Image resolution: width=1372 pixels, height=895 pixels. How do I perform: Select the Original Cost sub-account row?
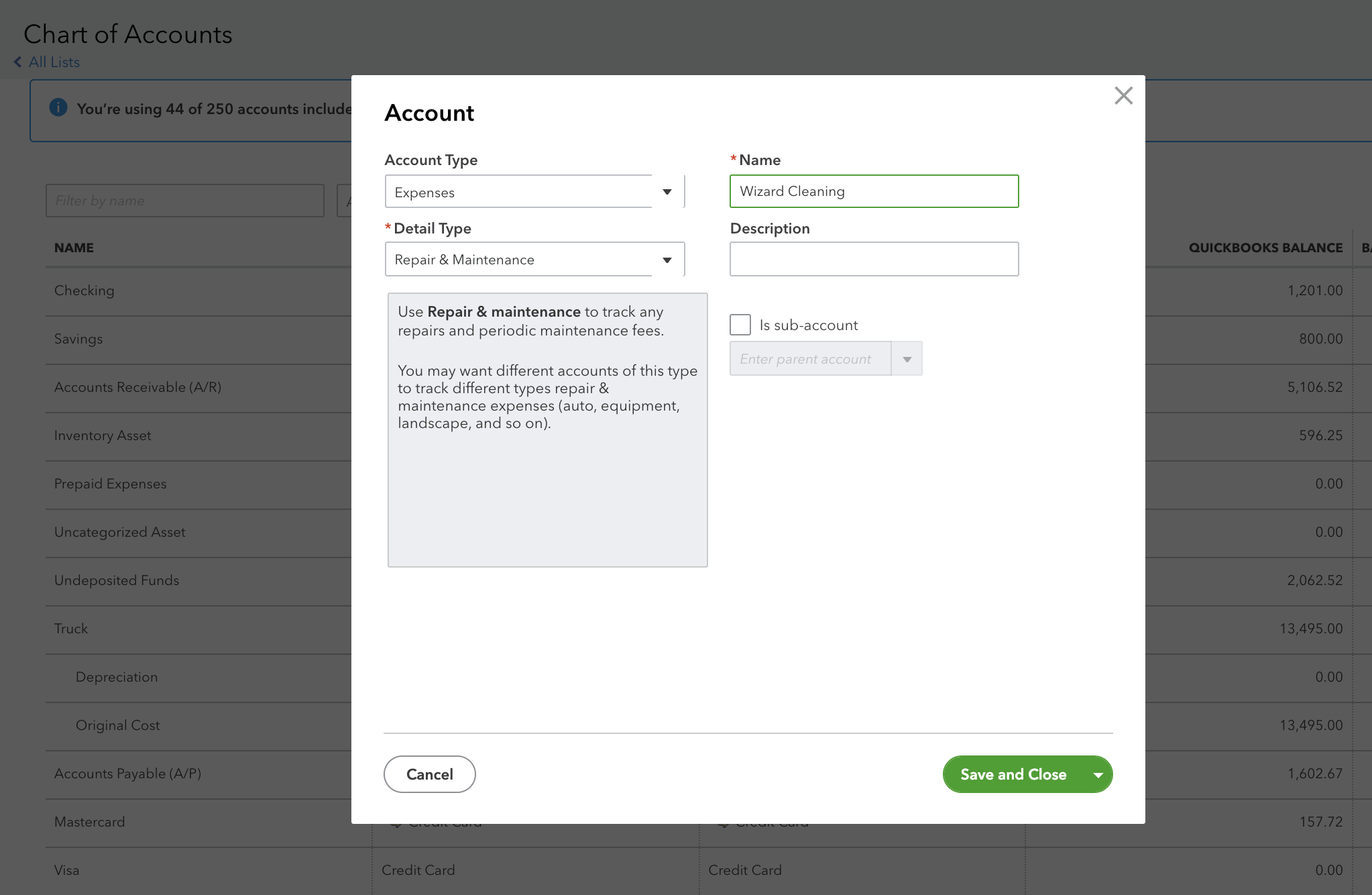117,725
